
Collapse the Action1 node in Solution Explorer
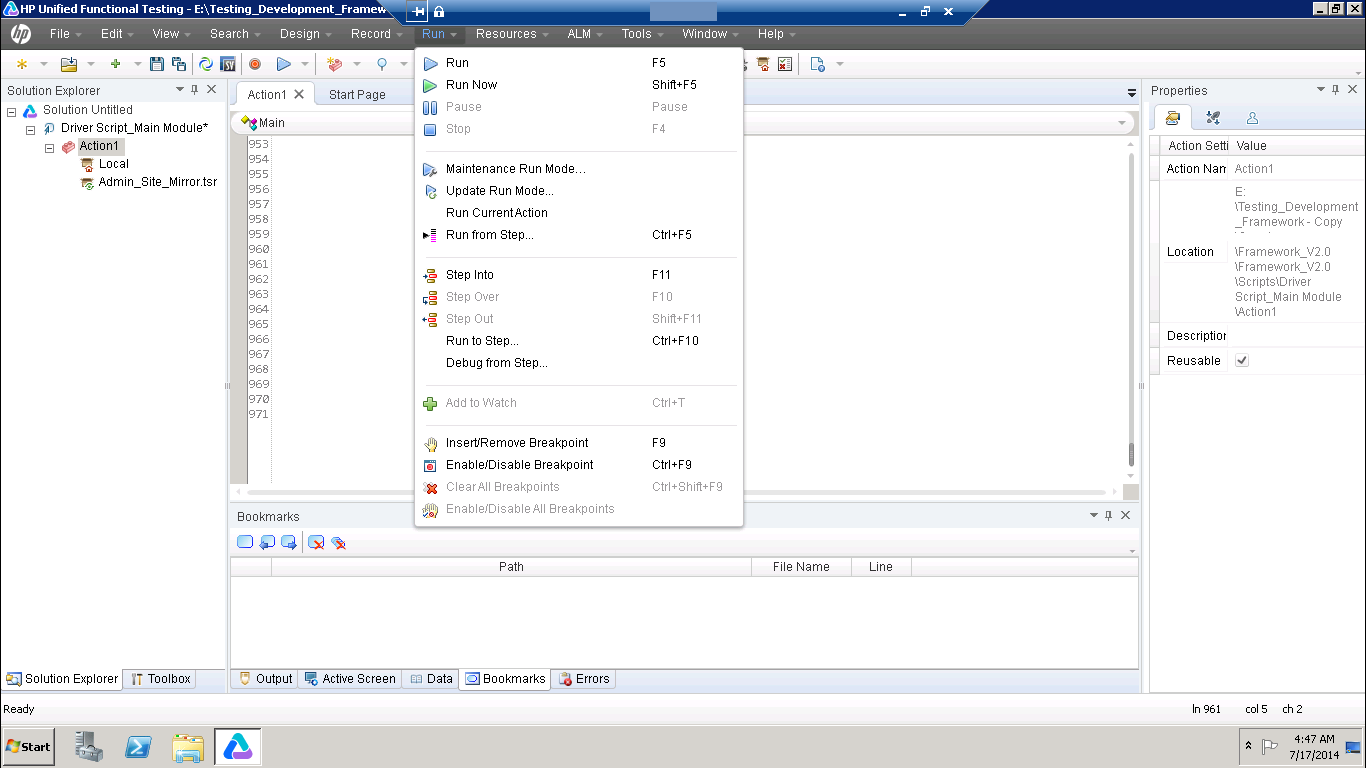coord(48,145)
